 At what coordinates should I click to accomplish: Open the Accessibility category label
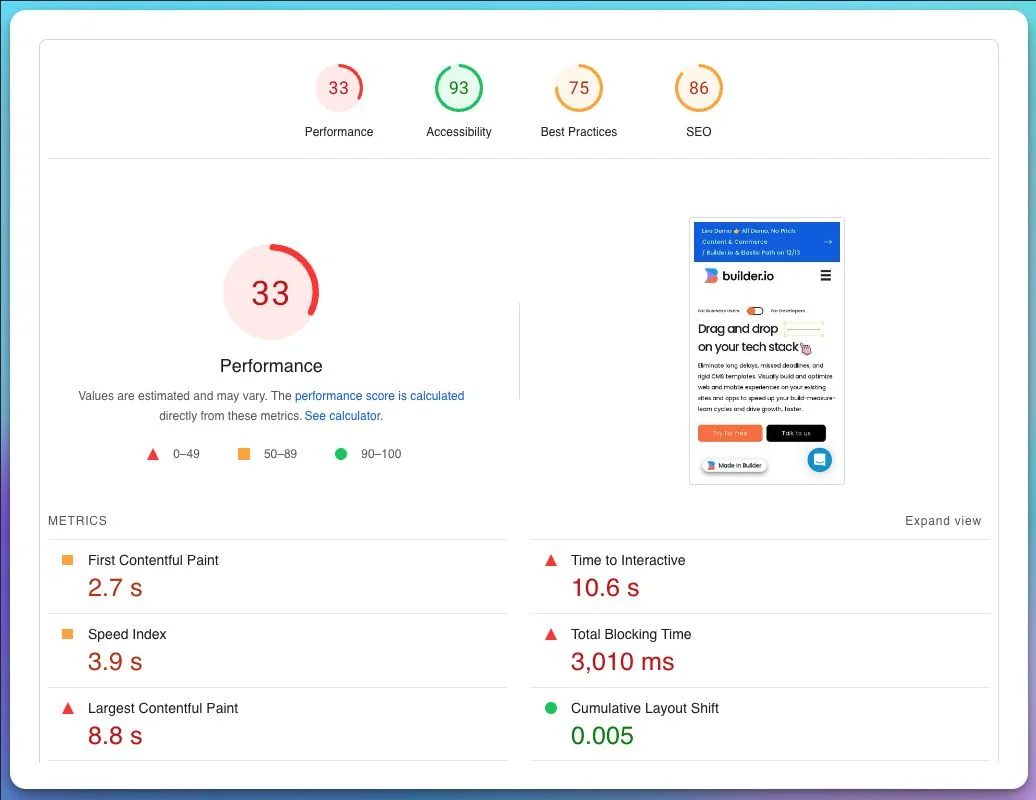click(x=459, y=131)
